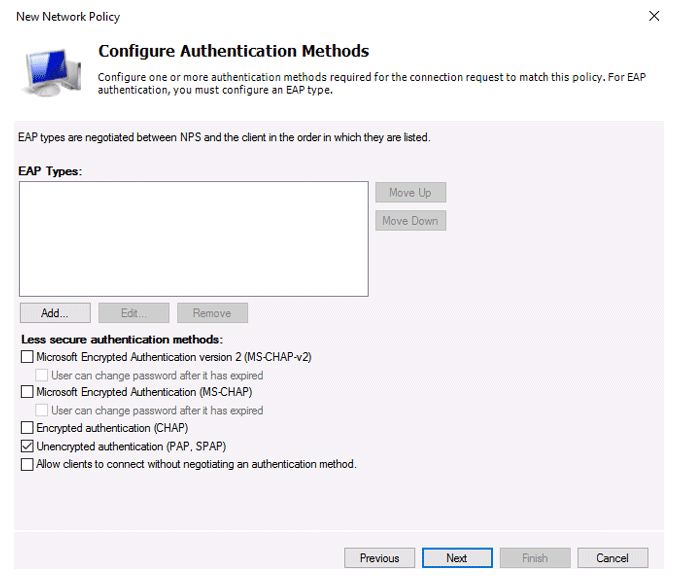This screenshot has width=677, height=585.
Task: Cancel the network policy wizard
Action: coord(613,558)
